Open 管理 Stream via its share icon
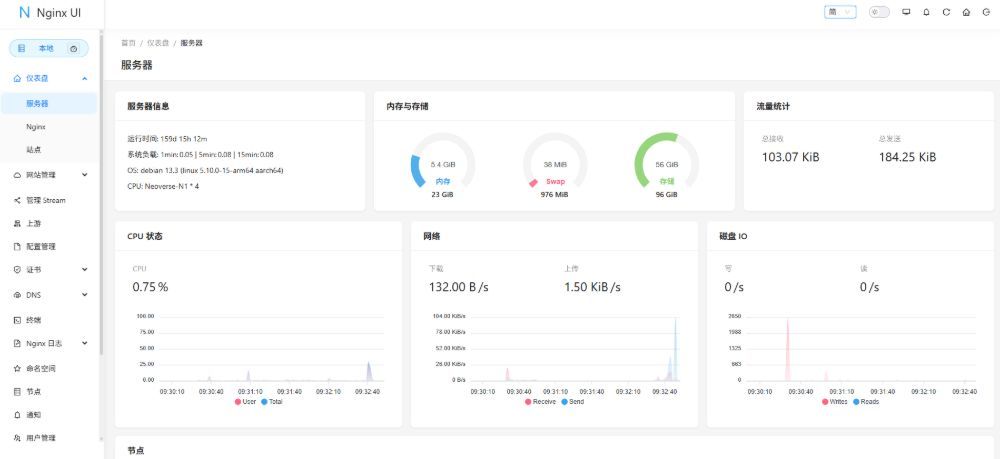The width and height of the screenshot is (1000, 459). (17, 200)
